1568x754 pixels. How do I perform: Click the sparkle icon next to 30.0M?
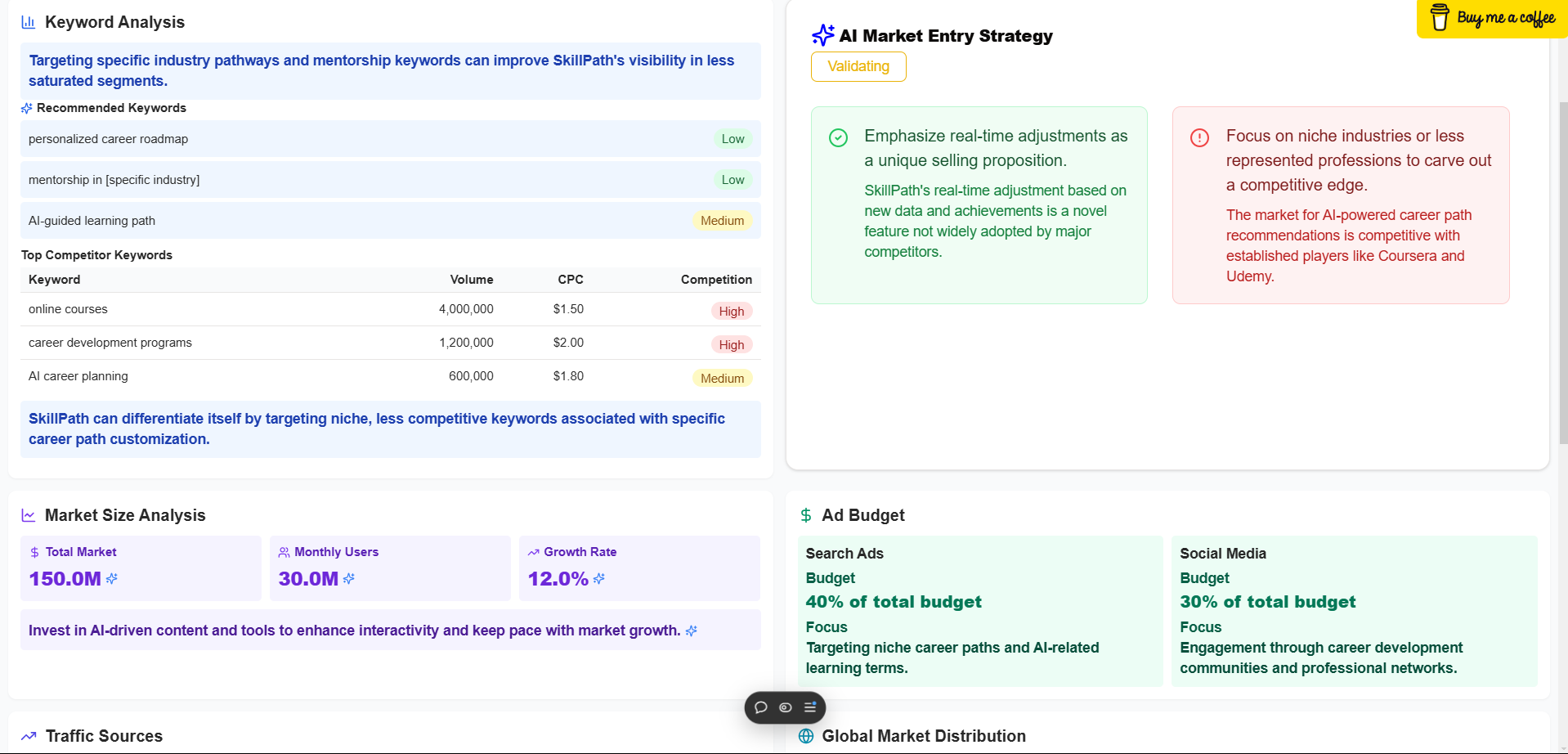[x=349, y=578]
